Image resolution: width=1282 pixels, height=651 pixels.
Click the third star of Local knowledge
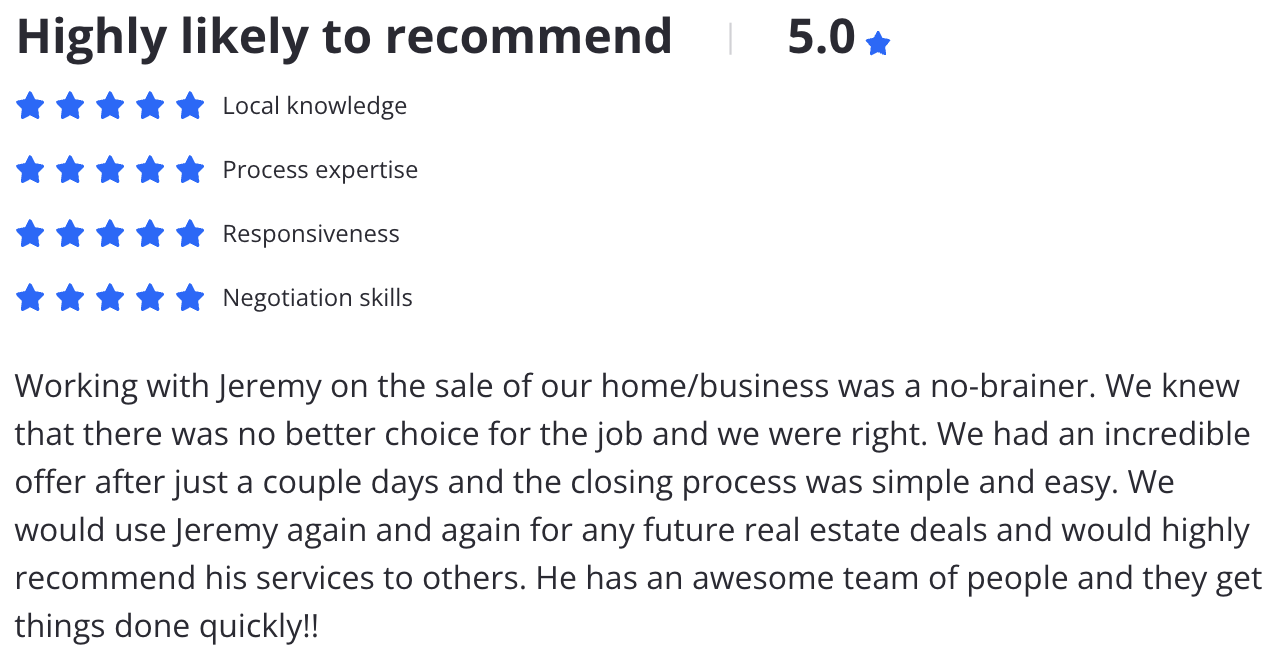110,105
